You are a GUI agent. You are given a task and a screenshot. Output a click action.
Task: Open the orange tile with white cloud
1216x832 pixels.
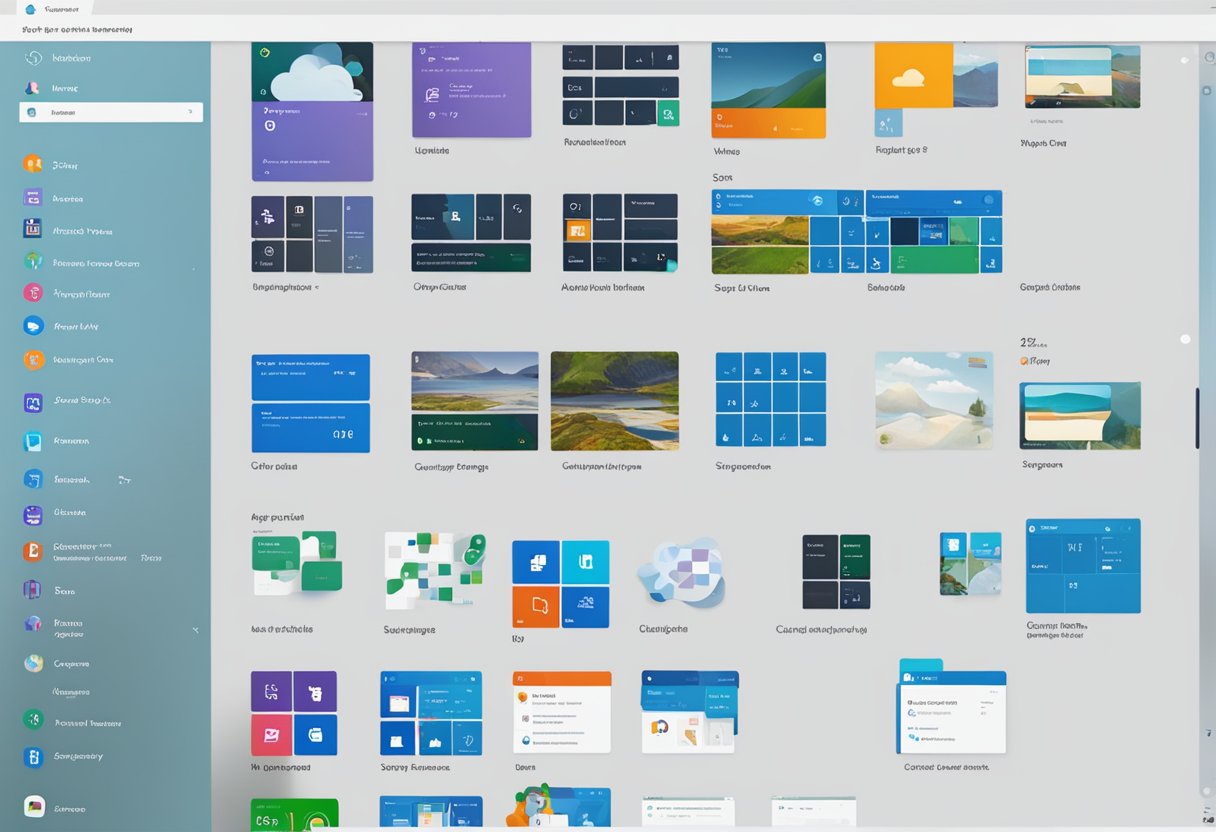[913, 75]
